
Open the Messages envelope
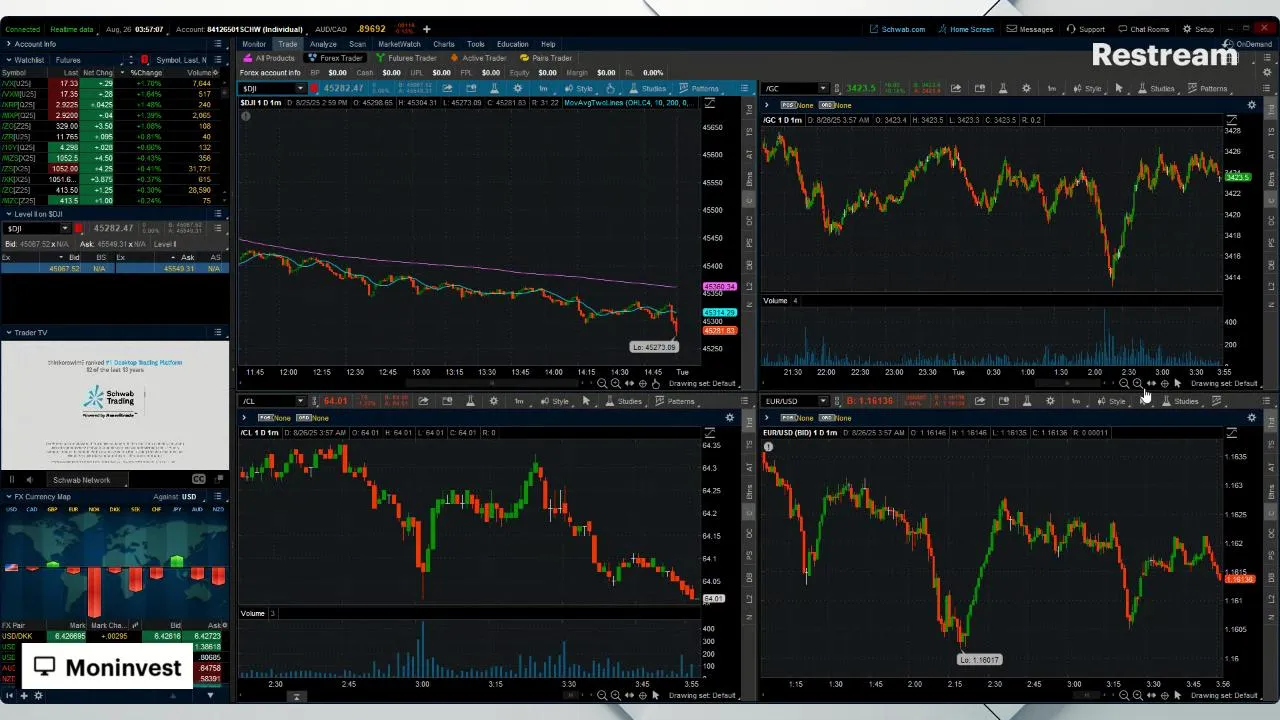1030,29
